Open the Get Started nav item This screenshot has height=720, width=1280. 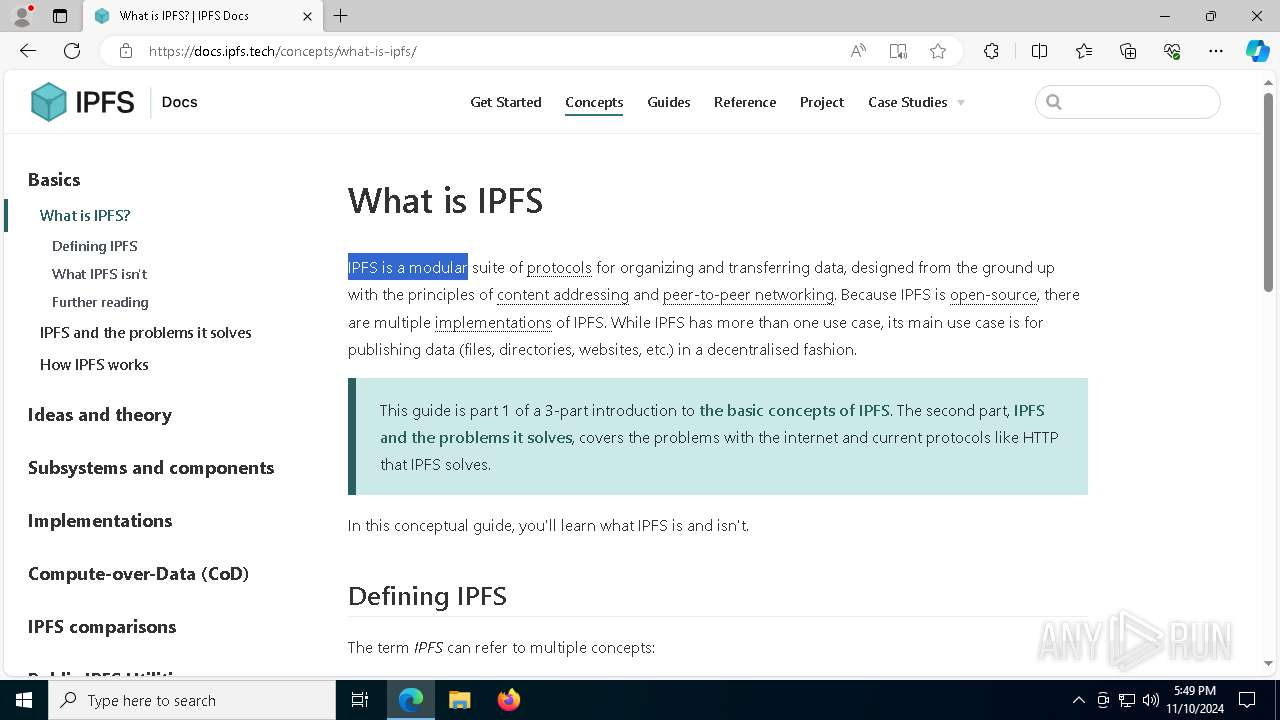click(x=506, y=102)
